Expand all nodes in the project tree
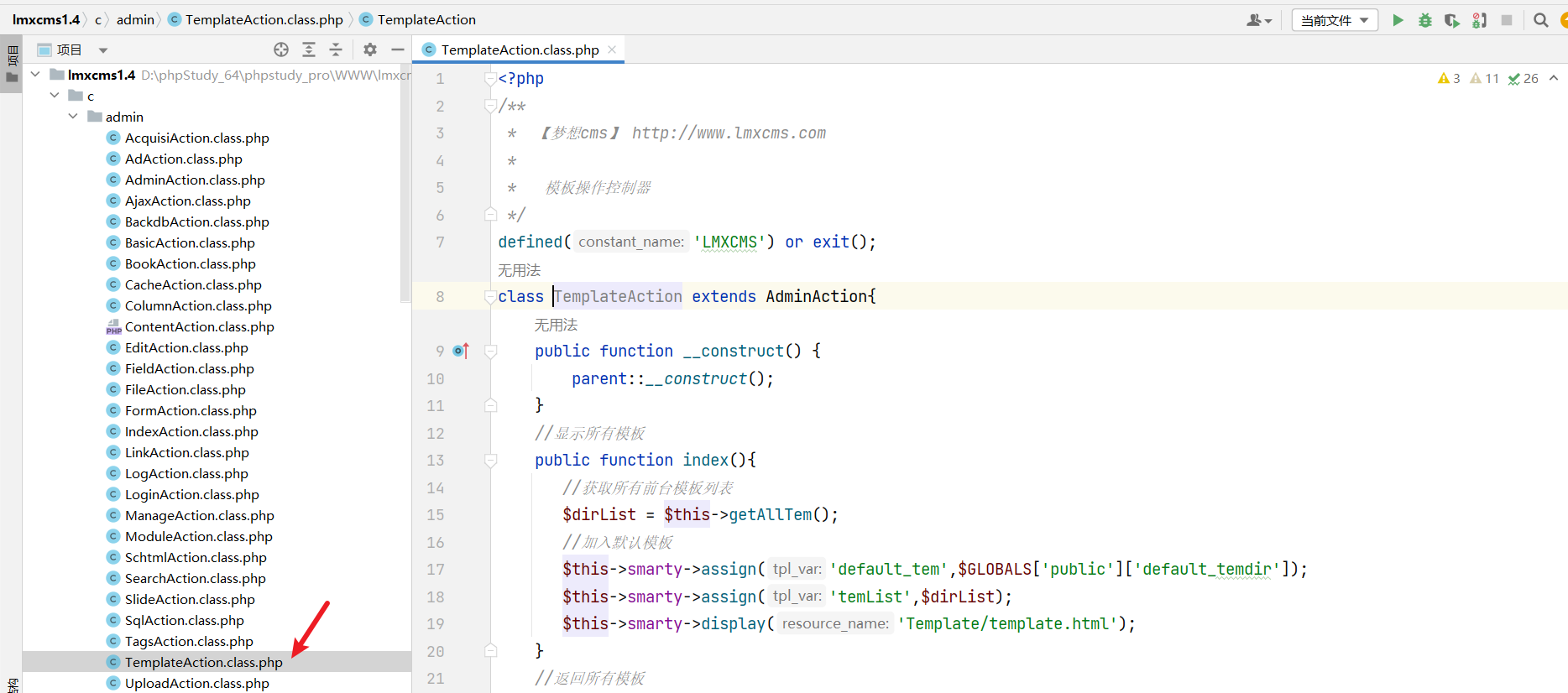The height and width of the screenshot is (693, 1568). [309, 49]
